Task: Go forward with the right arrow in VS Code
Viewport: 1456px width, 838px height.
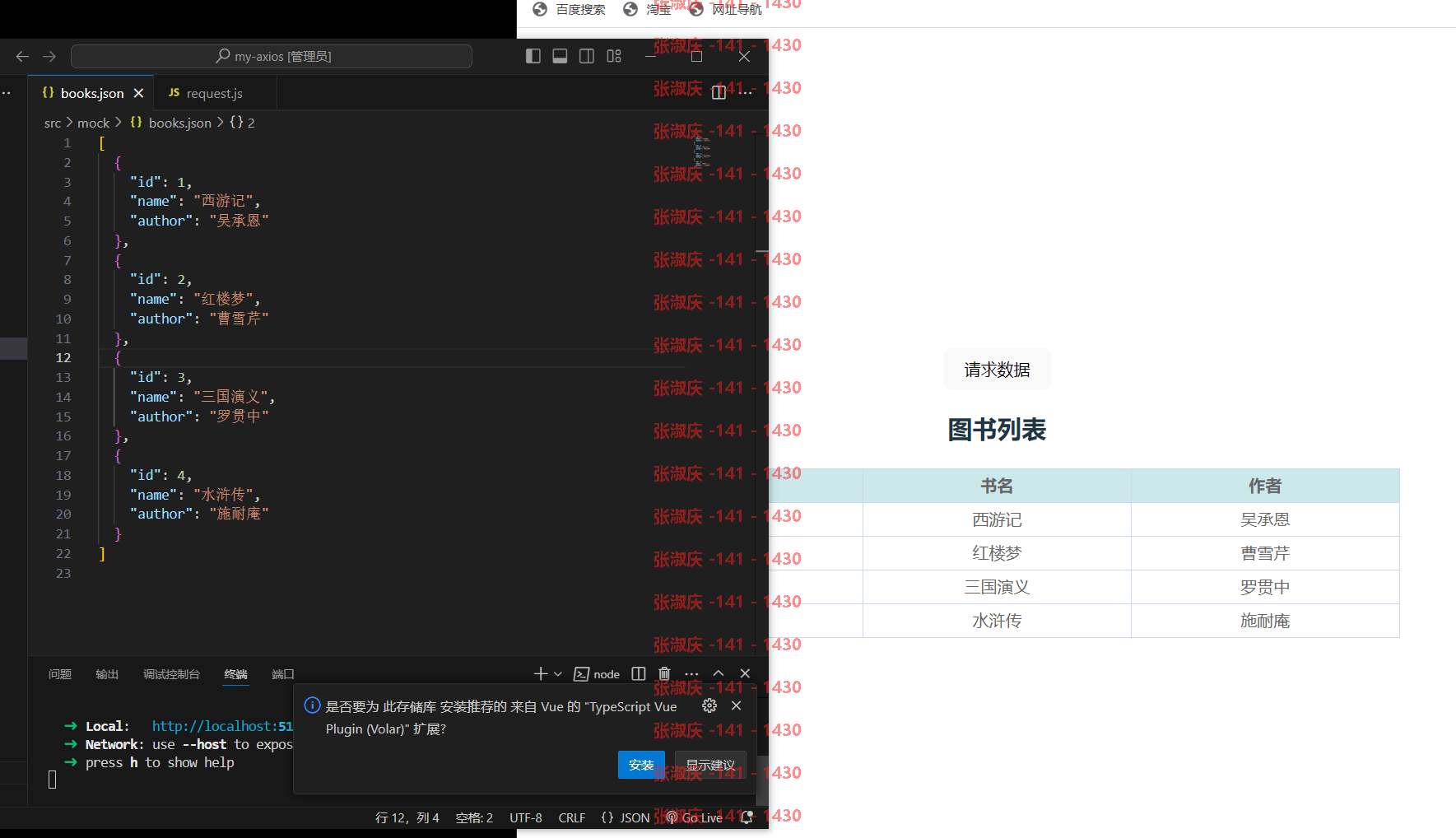Action: click(49, 56)
